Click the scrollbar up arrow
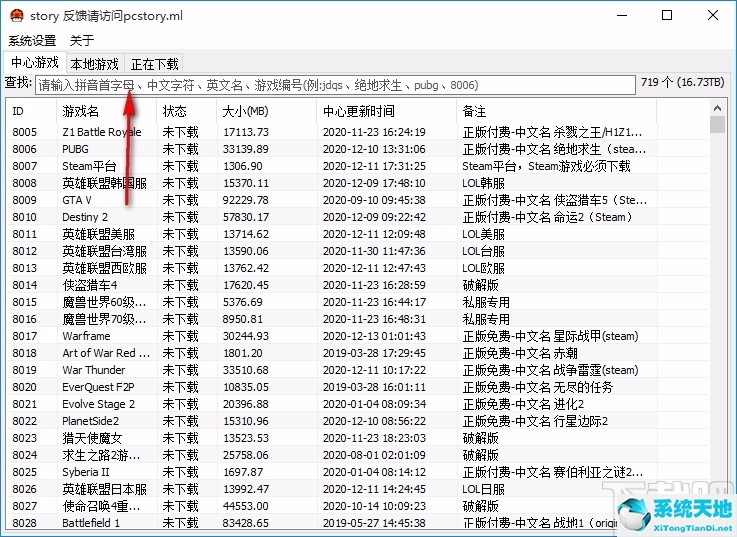 coord(717,108)
